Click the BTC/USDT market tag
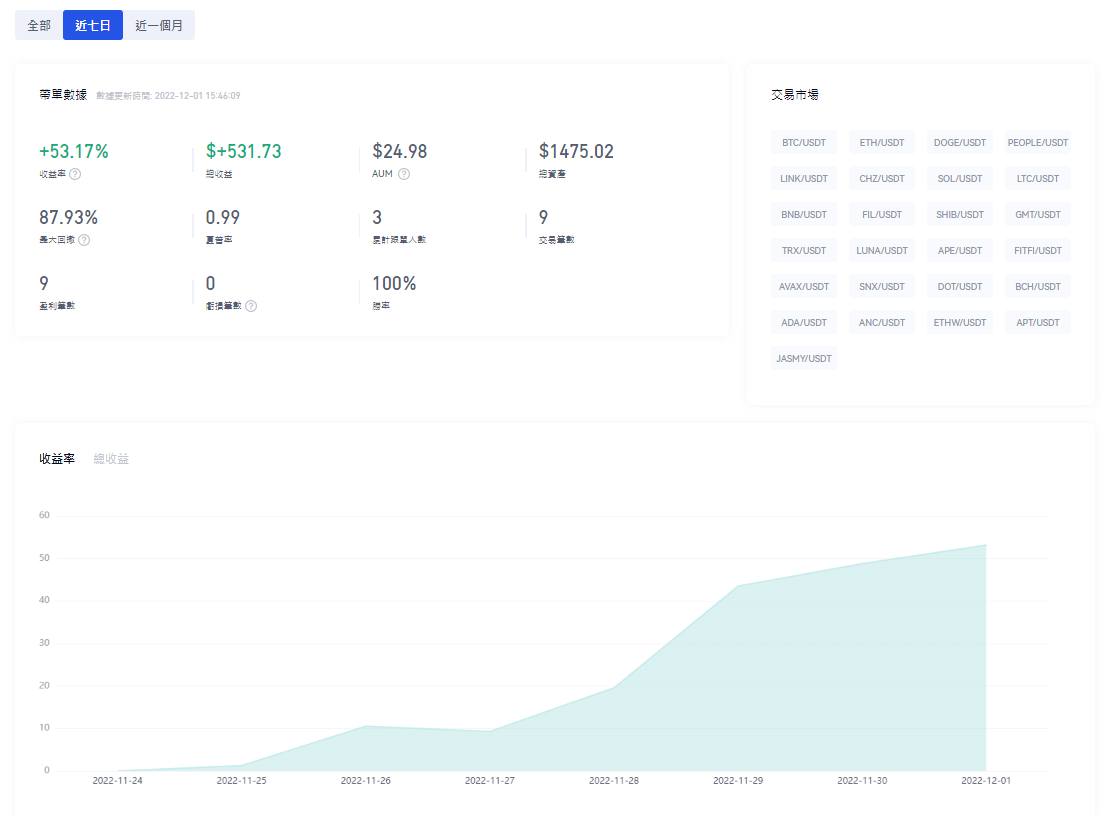The image size is (1103, 815). click(804, 143)
